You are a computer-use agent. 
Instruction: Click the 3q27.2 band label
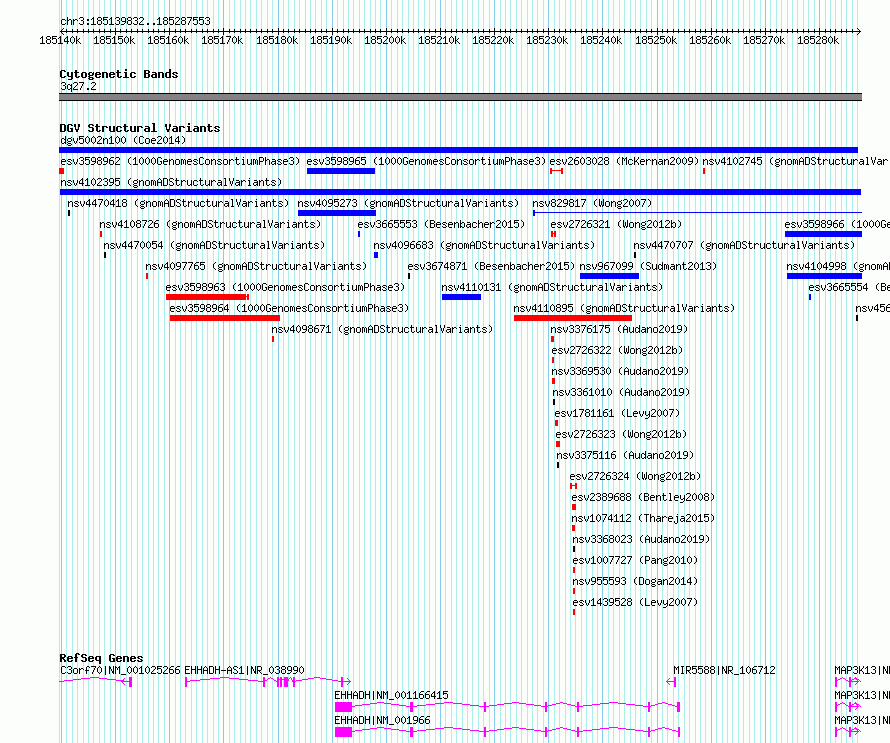pyautogui.click(x=78, y=86)
